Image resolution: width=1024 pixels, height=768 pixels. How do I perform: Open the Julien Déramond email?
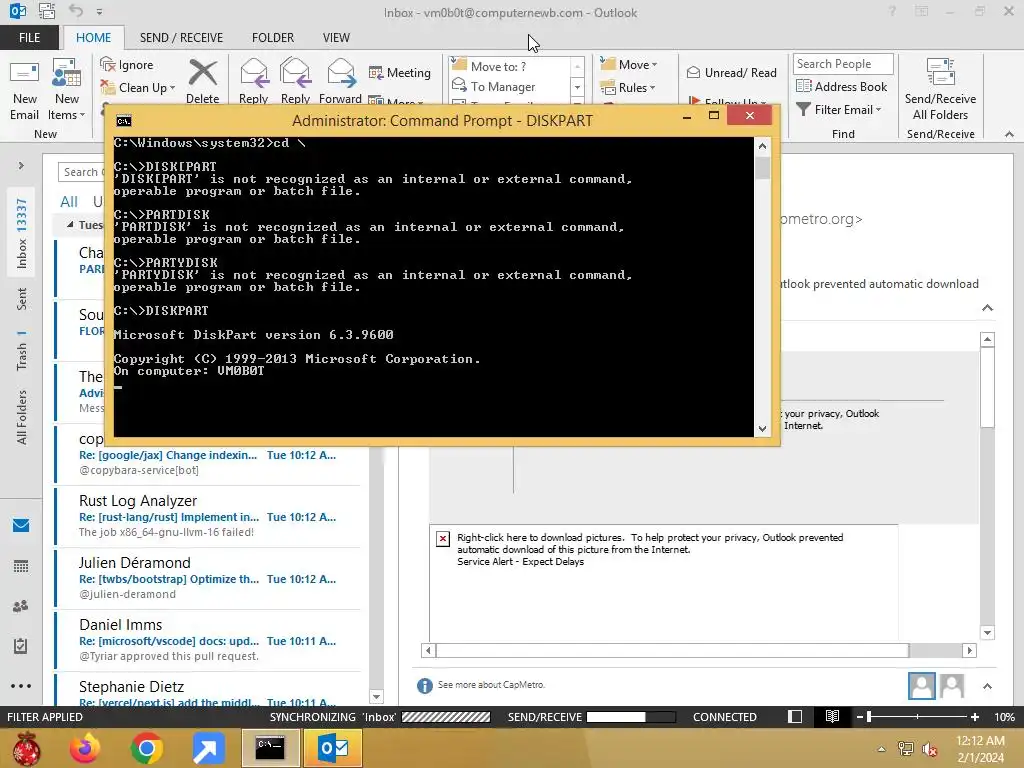point(208,579)
